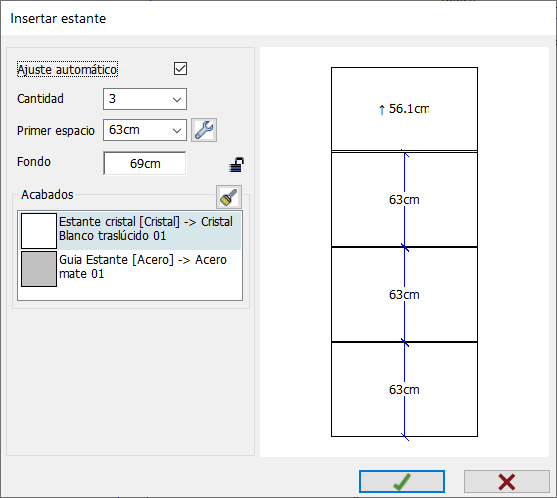Click the middle 63cm space in preview

click(x=404, y=295)
